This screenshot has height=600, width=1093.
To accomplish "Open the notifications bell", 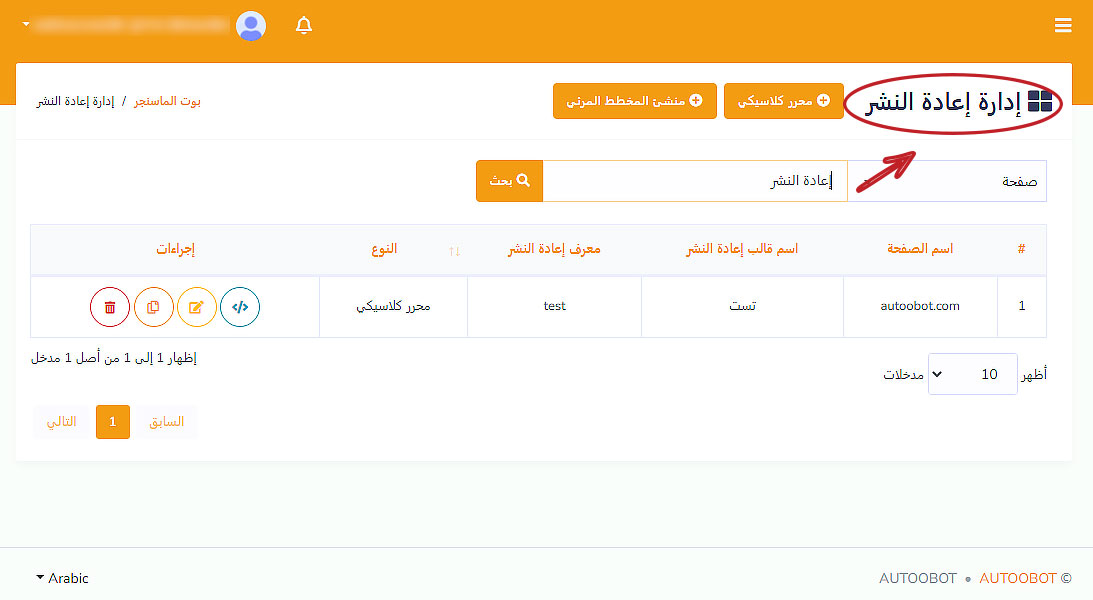I will point(304,26).
